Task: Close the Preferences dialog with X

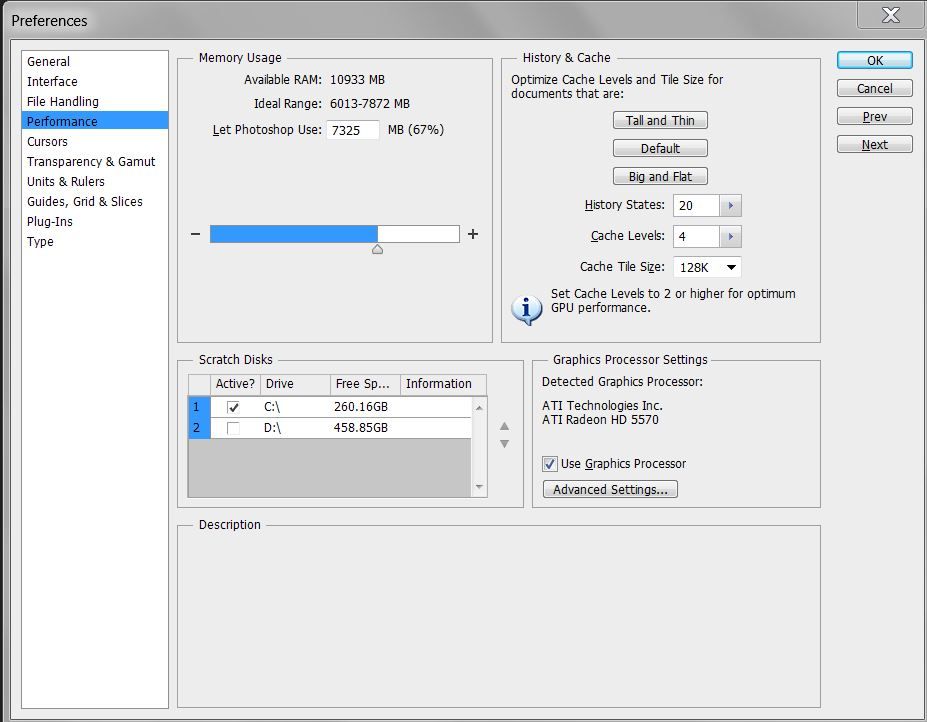Action: pos(889,15)
